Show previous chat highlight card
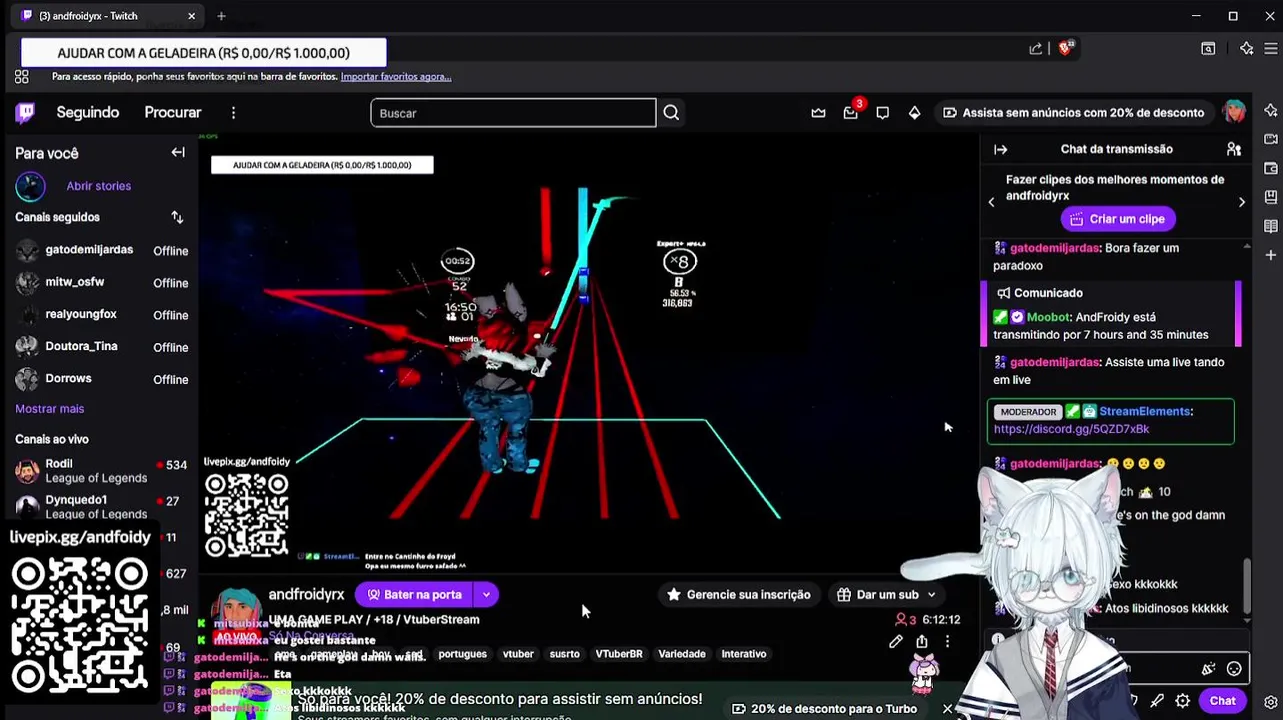Image resolution: width=1283 pixels, height=720 pixels. [991, 202]
